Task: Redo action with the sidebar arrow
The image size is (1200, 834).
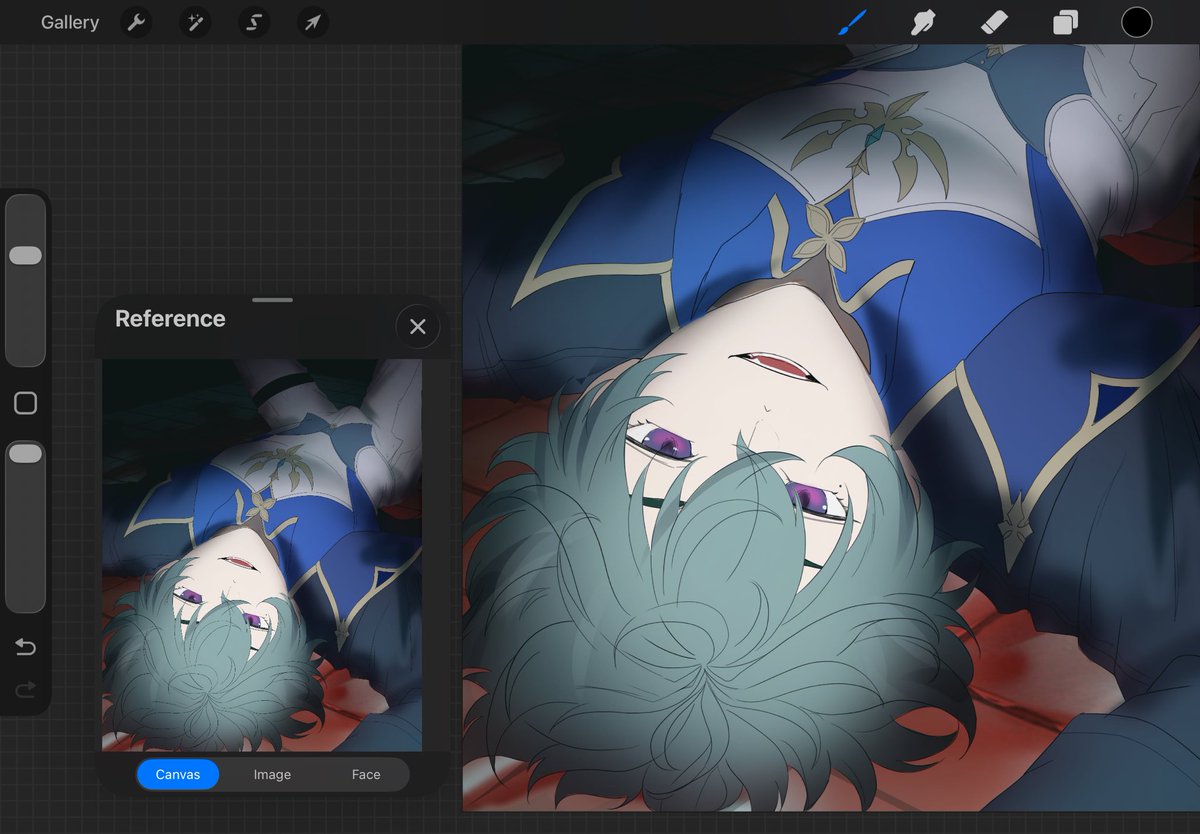Action: pos(25,689)
